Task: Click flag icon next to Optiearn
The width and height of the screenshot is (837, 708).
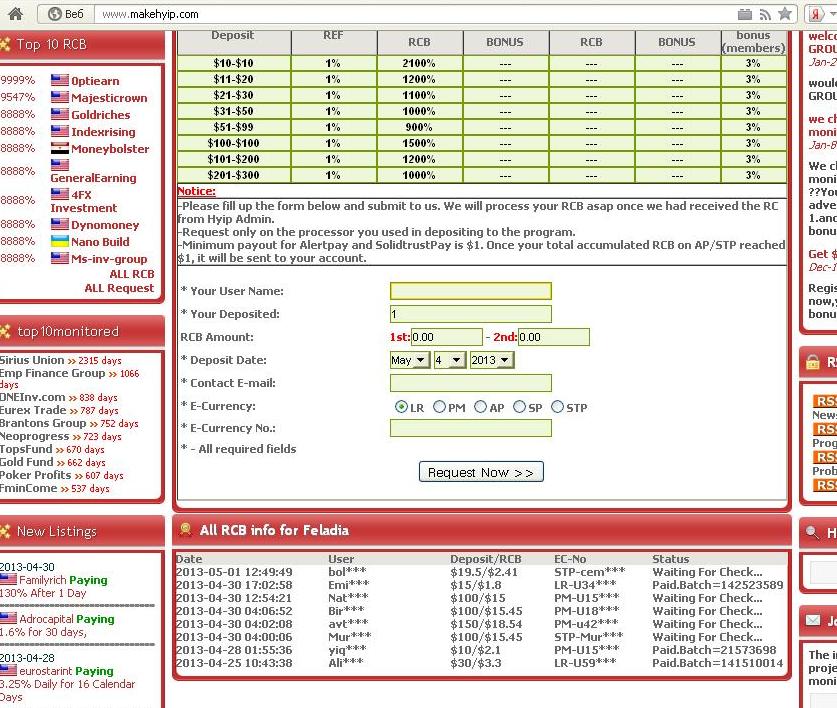Action: pyautogui.click(x=60, y=80)
